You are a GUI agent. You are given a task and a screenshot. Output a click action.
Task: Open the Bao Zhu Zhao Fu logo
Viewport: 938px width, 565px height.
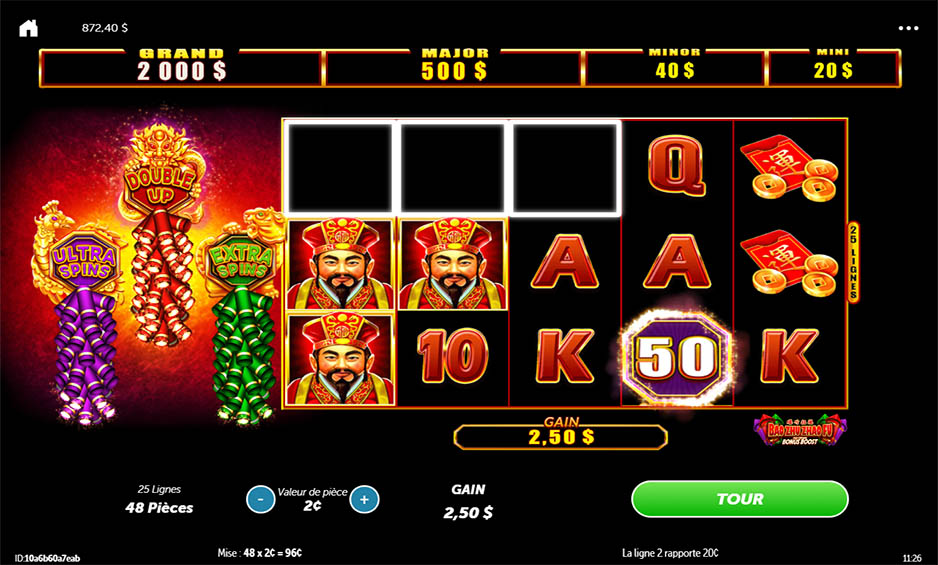(800, 429)
